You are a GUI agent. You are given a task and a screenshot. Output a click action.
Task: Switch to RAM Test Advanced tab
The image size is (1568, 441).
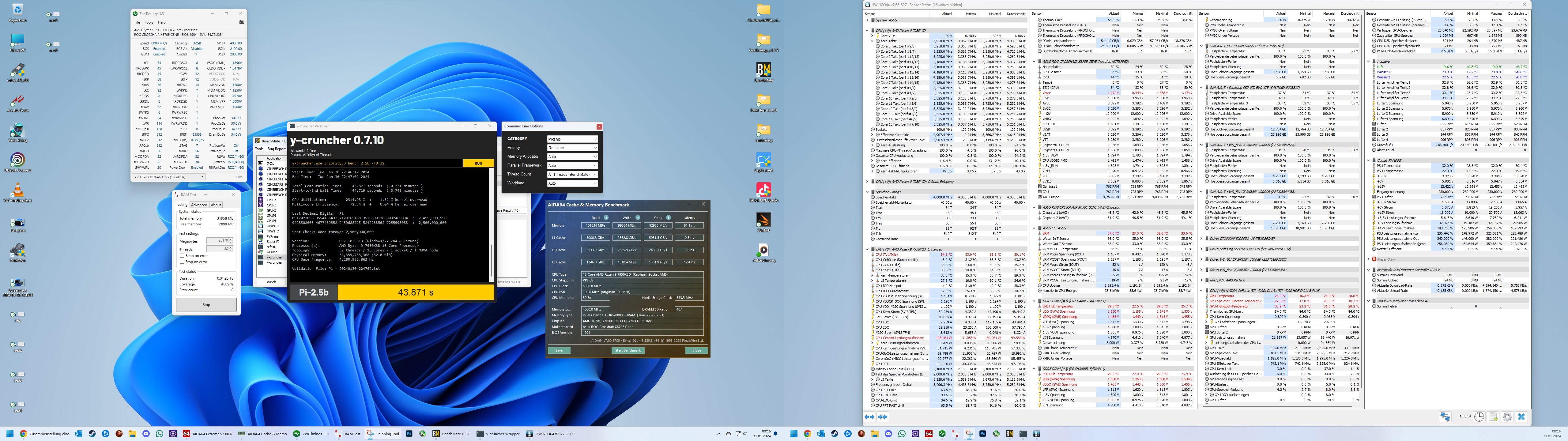199,205
